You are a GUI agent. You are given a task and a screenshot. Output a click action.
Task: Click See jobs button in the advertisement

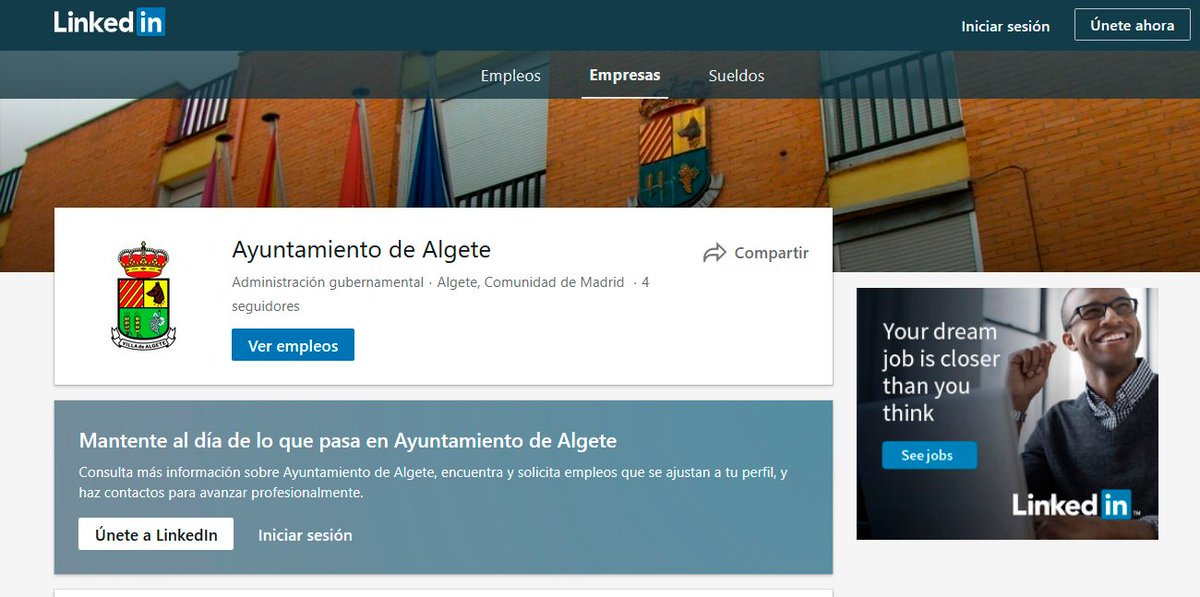point(929,455)
